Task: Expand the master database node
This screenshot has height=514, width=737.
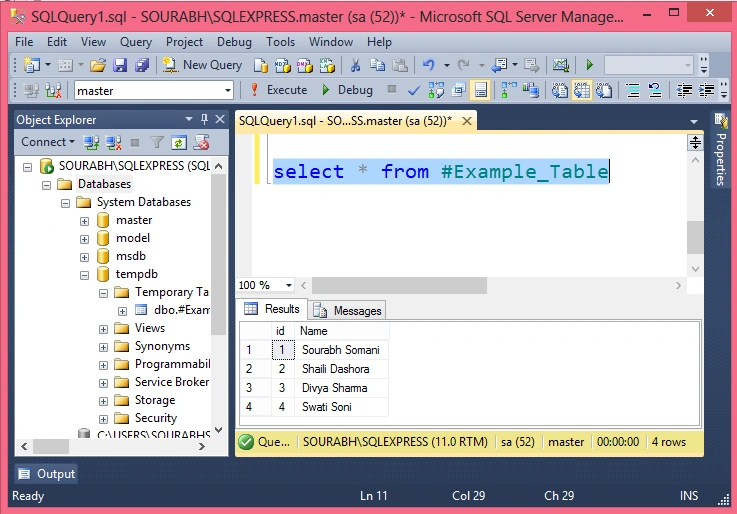Action: [x=84, y=221]
